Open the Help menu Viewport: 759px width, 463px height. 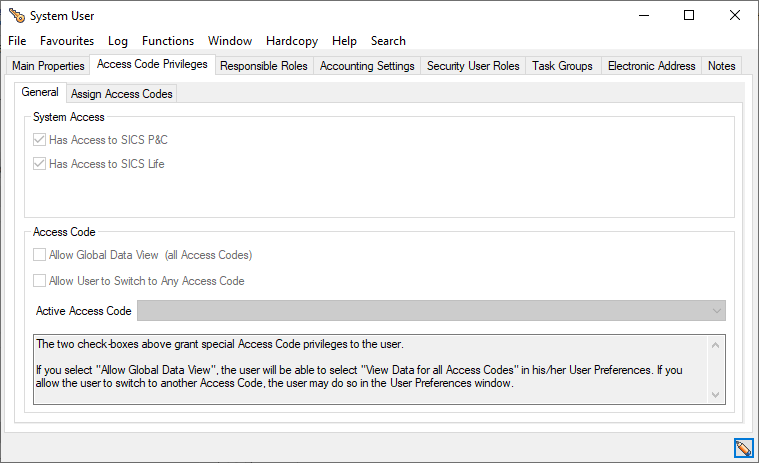click(344, 41)
